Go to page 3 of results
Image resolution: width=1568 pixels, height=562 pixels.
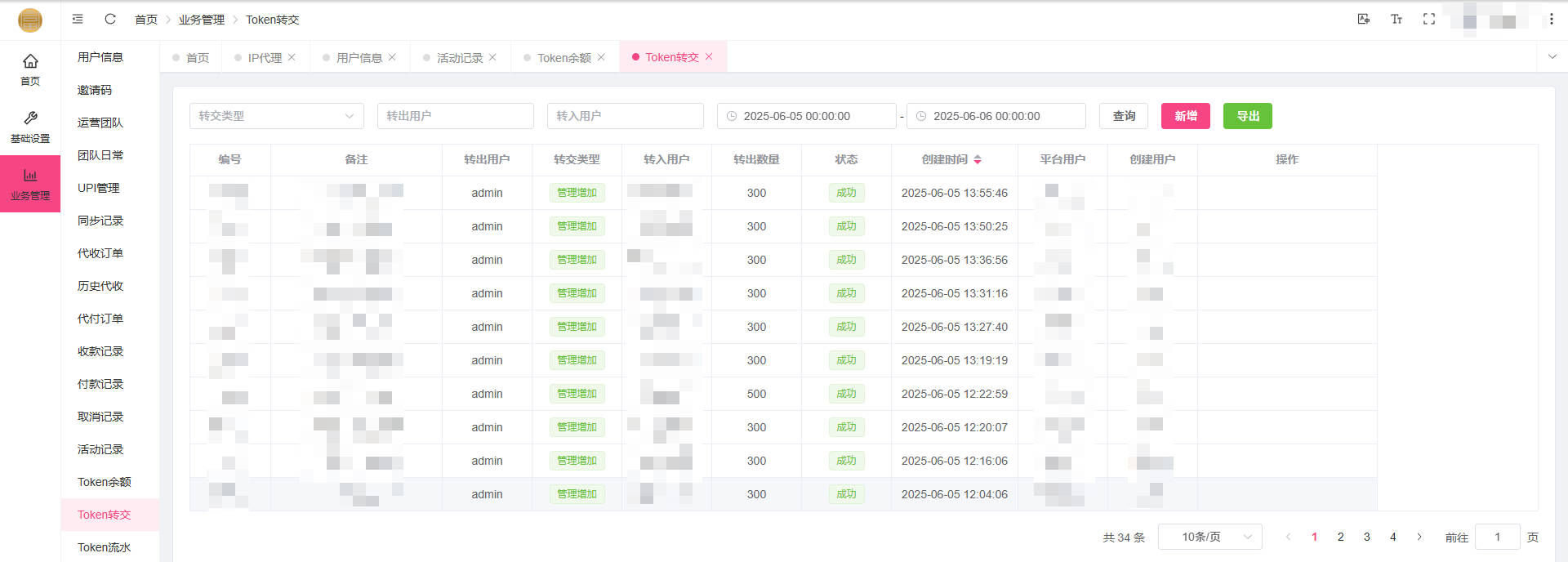pyautogui.click(x=1366, y=537)
